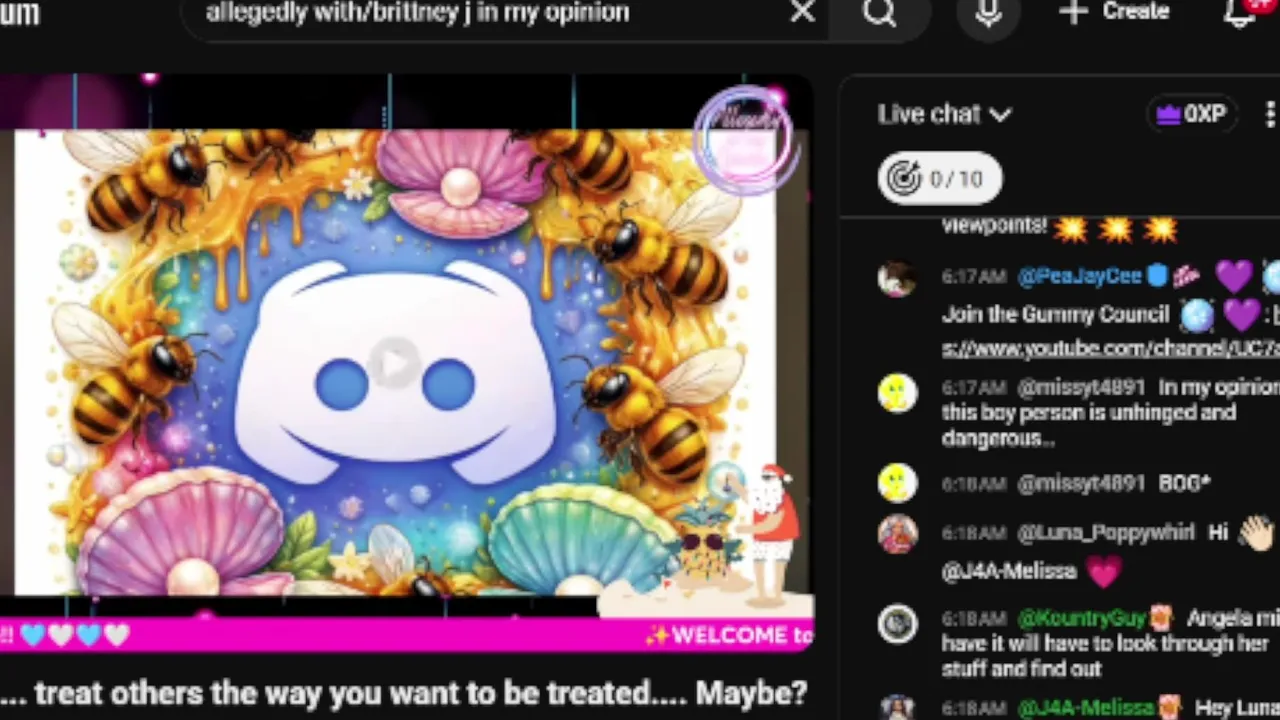Click the play button on the video
Viewport: 1280px width, 720px height.
395,362
